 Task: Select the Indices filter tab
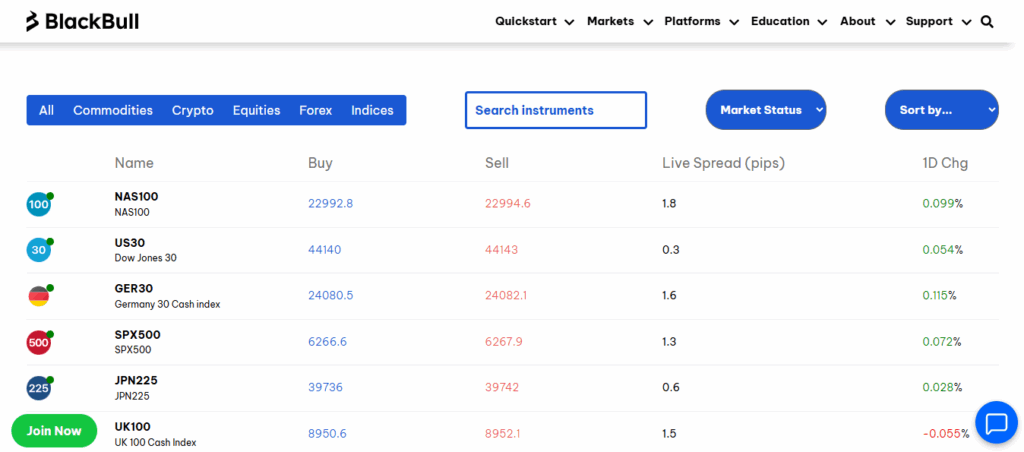[x=372, y=110]
